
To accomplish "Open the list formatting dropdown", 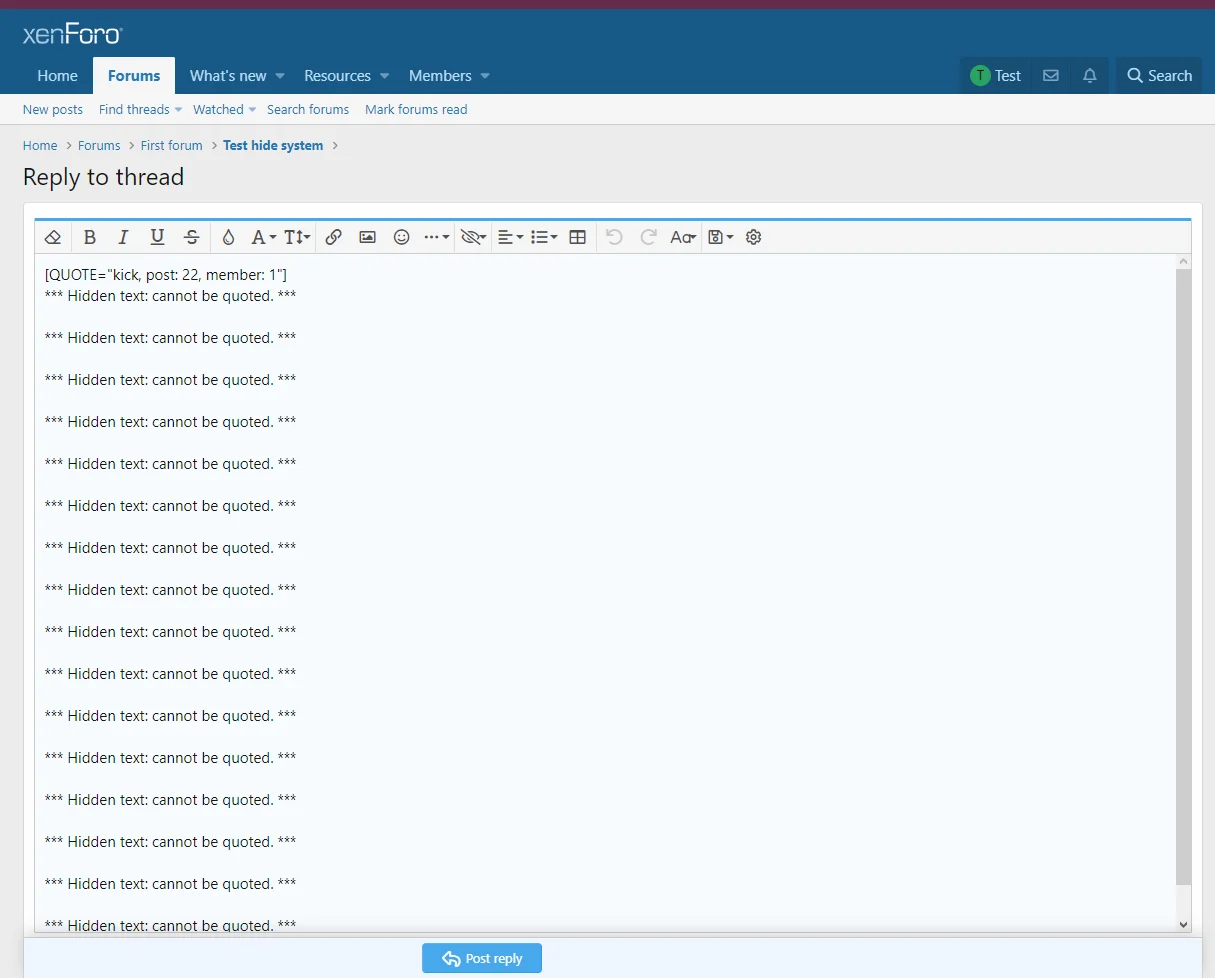I will [x=544, y=237].
